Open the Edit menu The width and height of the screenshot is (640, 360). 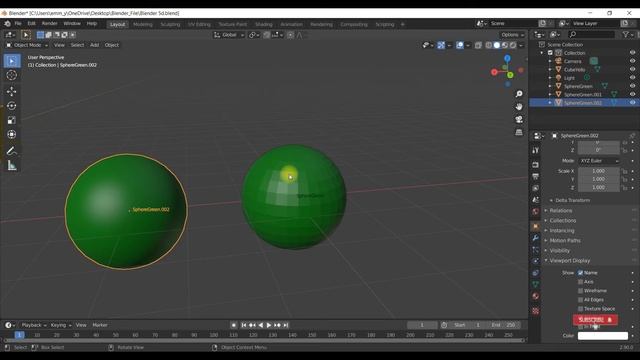(31, 24)
